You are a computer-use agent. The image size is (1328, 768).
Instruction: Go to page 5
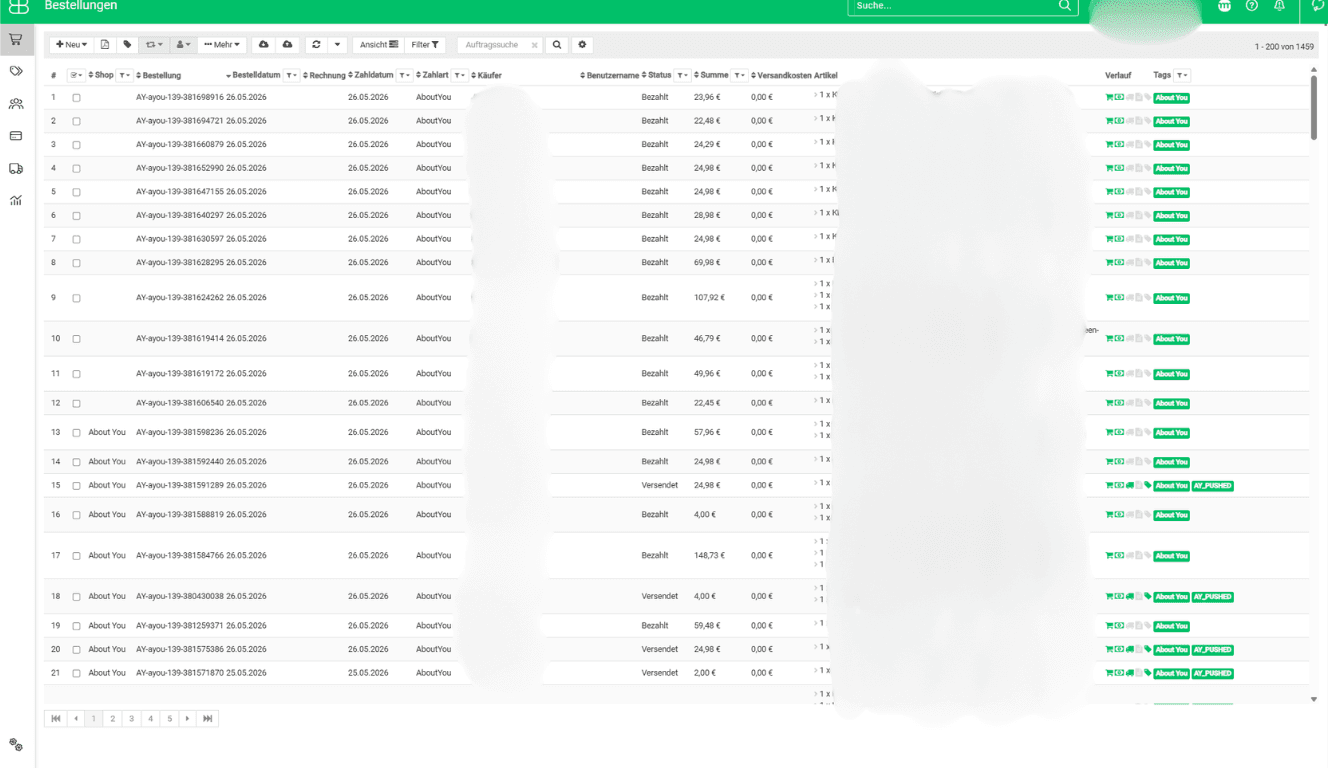(169, 718)
